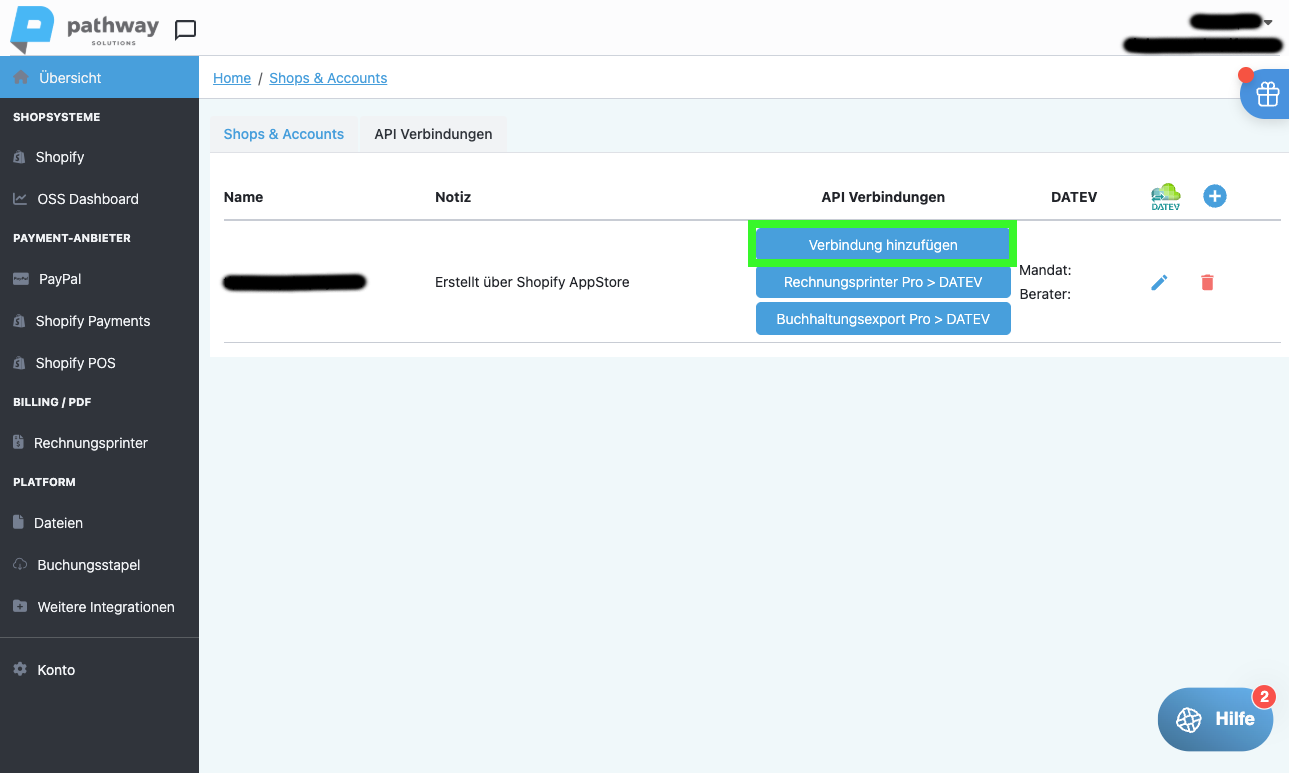This screenshot has height=773, width=1289.
Task: Switch to the API Verbindungen tab
Action: [x=433, y=134]
